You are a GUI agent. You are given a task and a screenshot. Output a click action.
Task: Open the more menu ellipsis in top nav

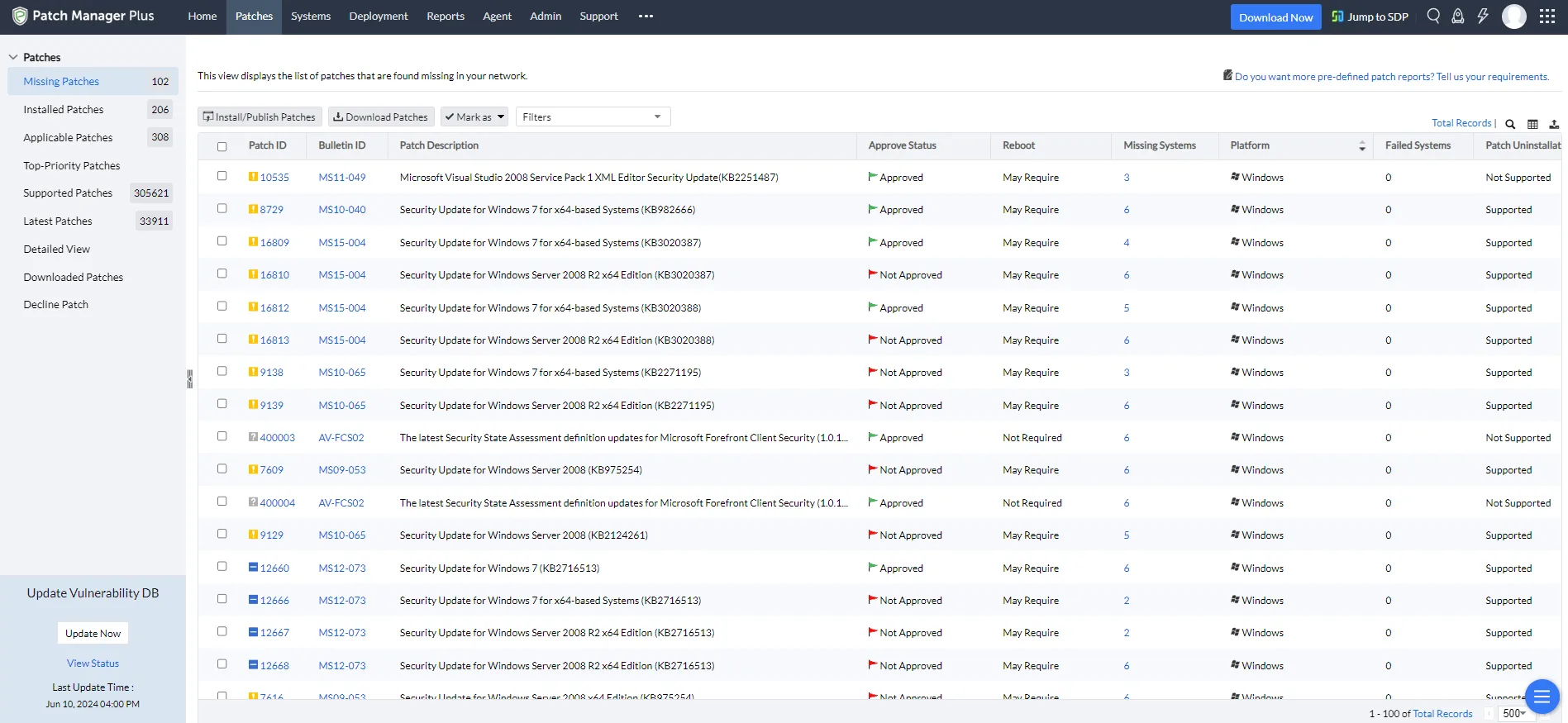pyautogui.click(x=646, y=16)
